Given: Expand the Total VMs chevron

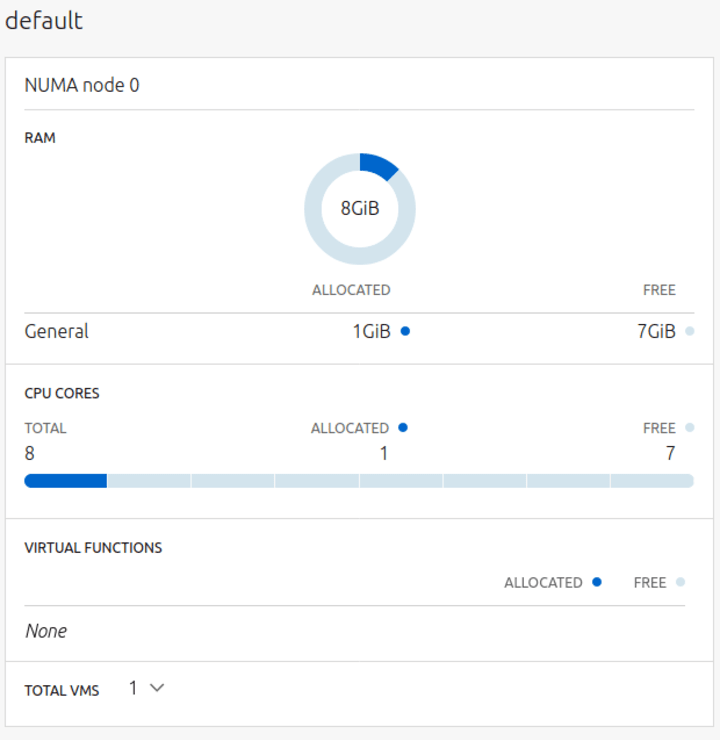Looking at the screenshot, I should [x=157, y=688].
